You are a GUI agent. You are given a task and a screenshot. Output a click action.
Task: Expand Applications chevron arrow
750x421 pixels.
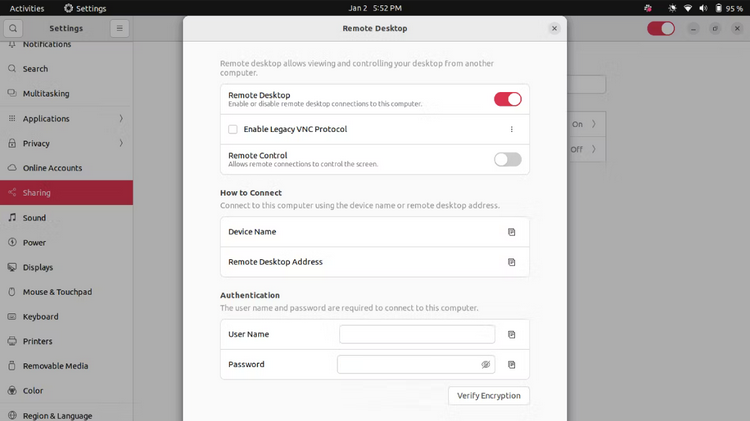121,118
